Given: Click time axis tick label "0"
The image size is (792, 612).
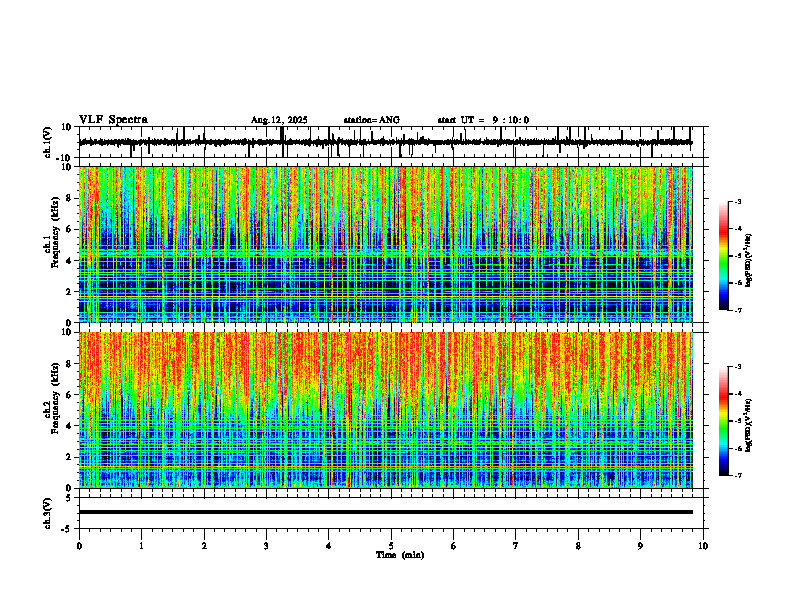Looking at the screenshot, I should pos(79,546).
